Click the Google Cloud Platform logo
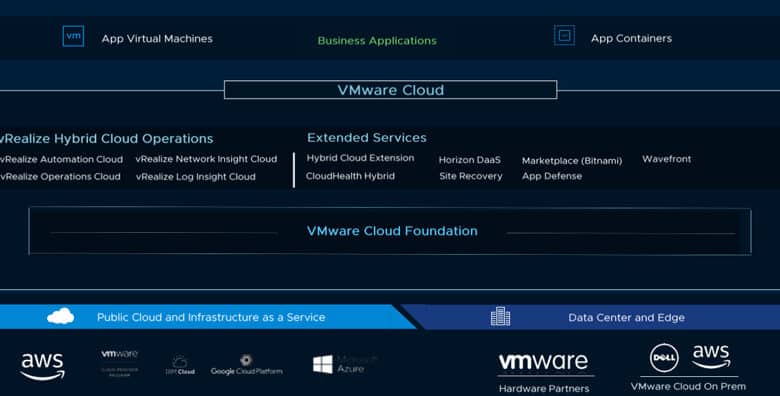 247,365
